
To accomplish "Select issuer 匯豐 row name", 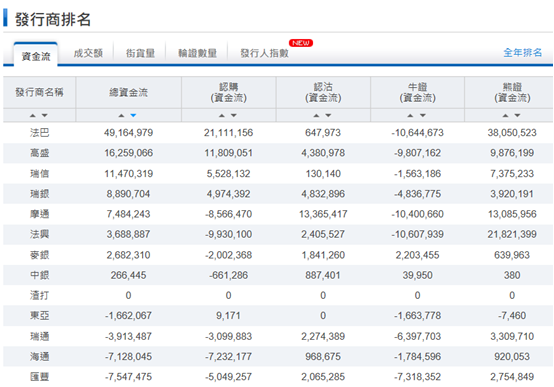I will click(40, 377).
